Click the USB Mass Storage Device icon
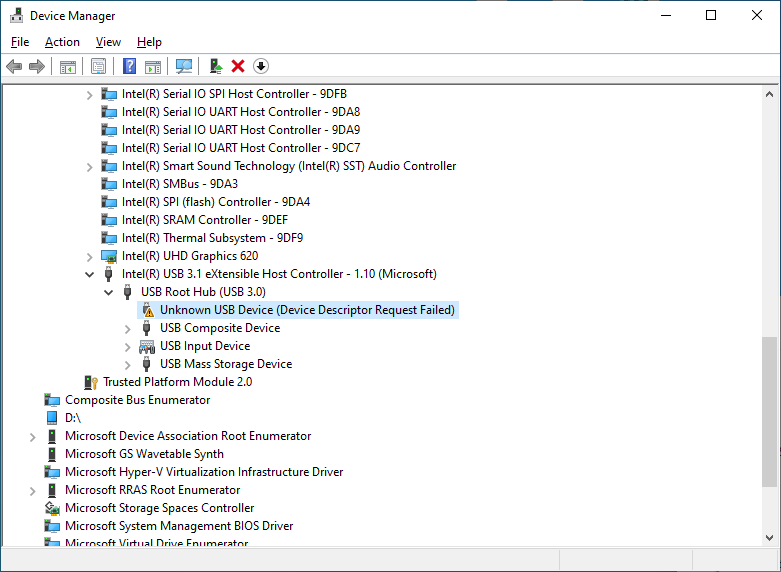 point(146,364)
